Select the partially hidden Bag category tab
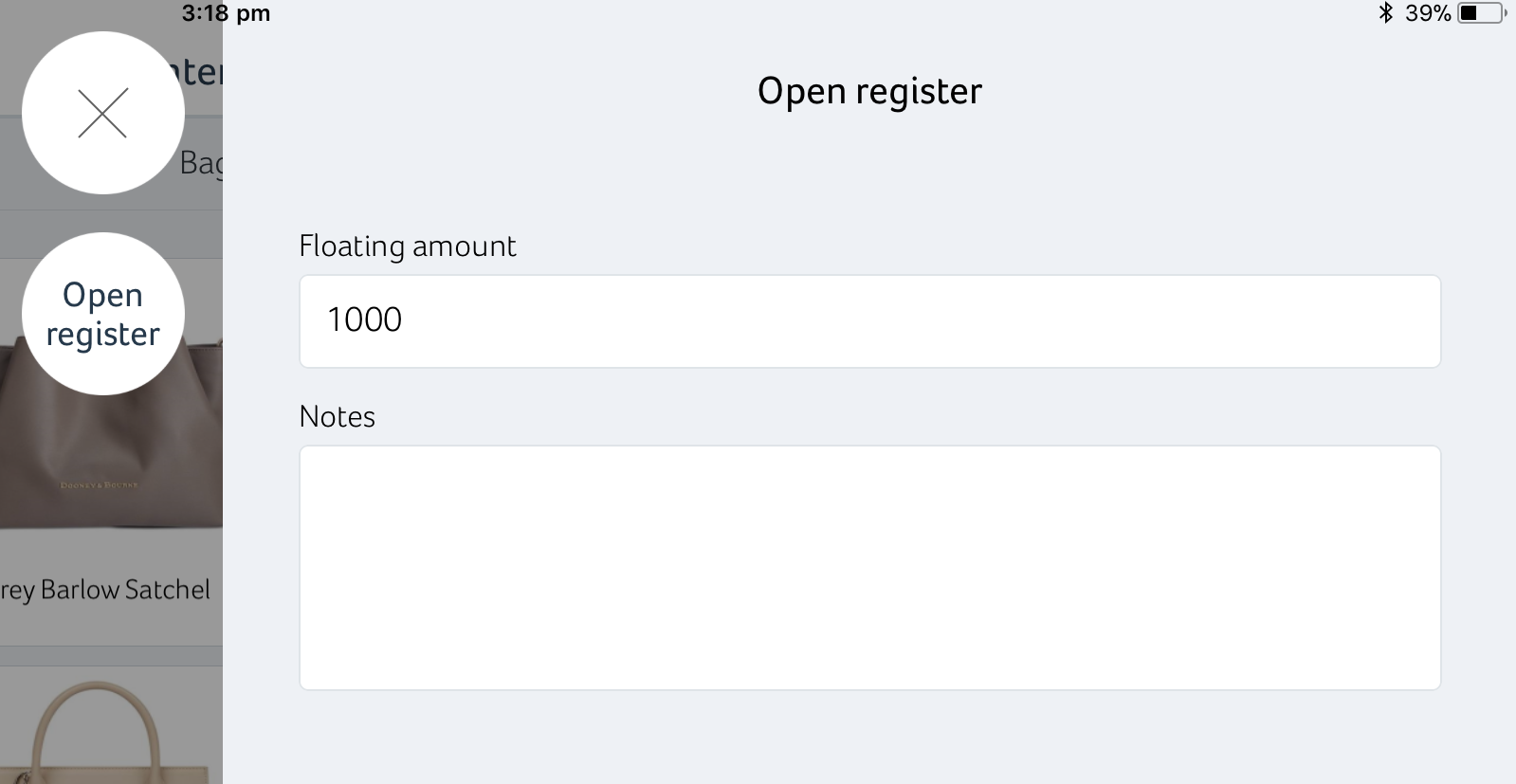 click(201, 163)
